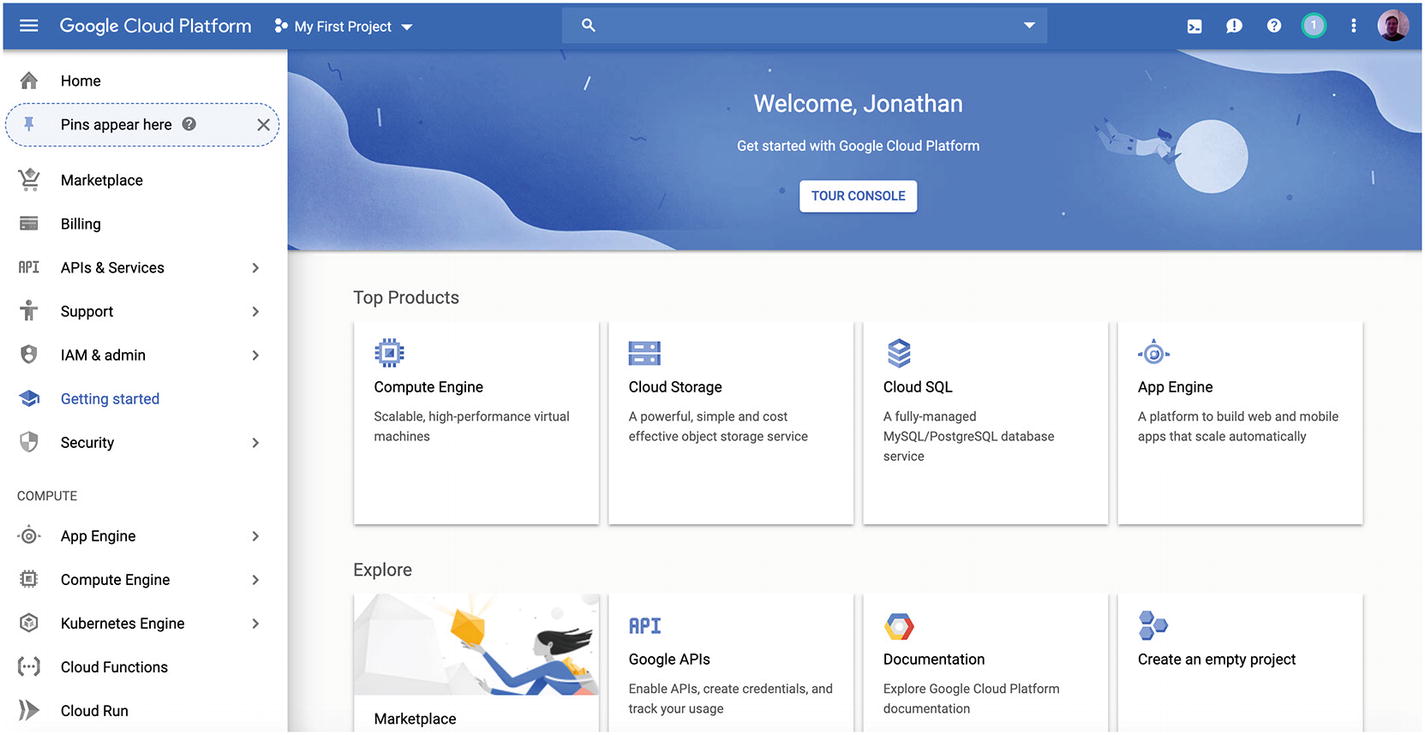This screenshot has width=1425, height=735.
Task: Click the Cloud Storage card icon
Action: point(645,353)
